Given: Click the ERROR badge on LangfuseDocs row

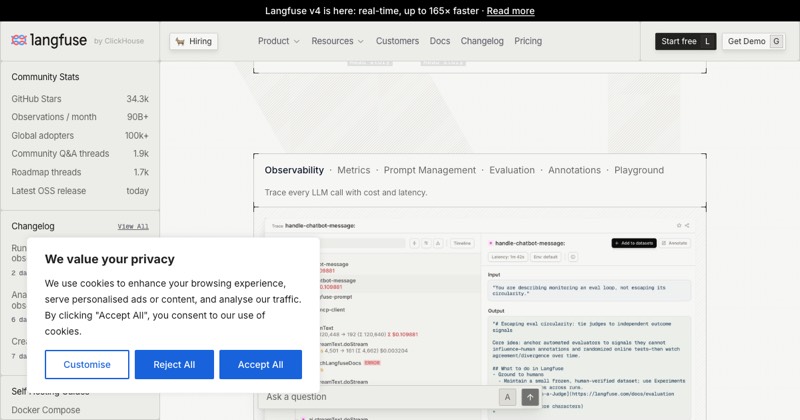Looking at the screenshot, I should 372,363.
